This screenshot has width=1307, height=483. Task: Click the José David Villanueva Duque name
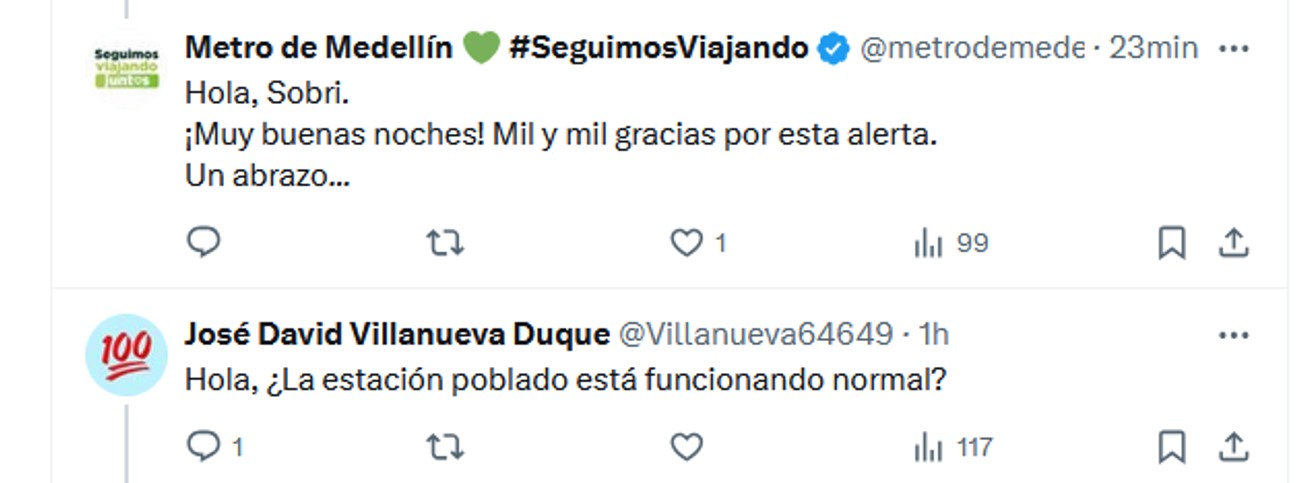396,335
